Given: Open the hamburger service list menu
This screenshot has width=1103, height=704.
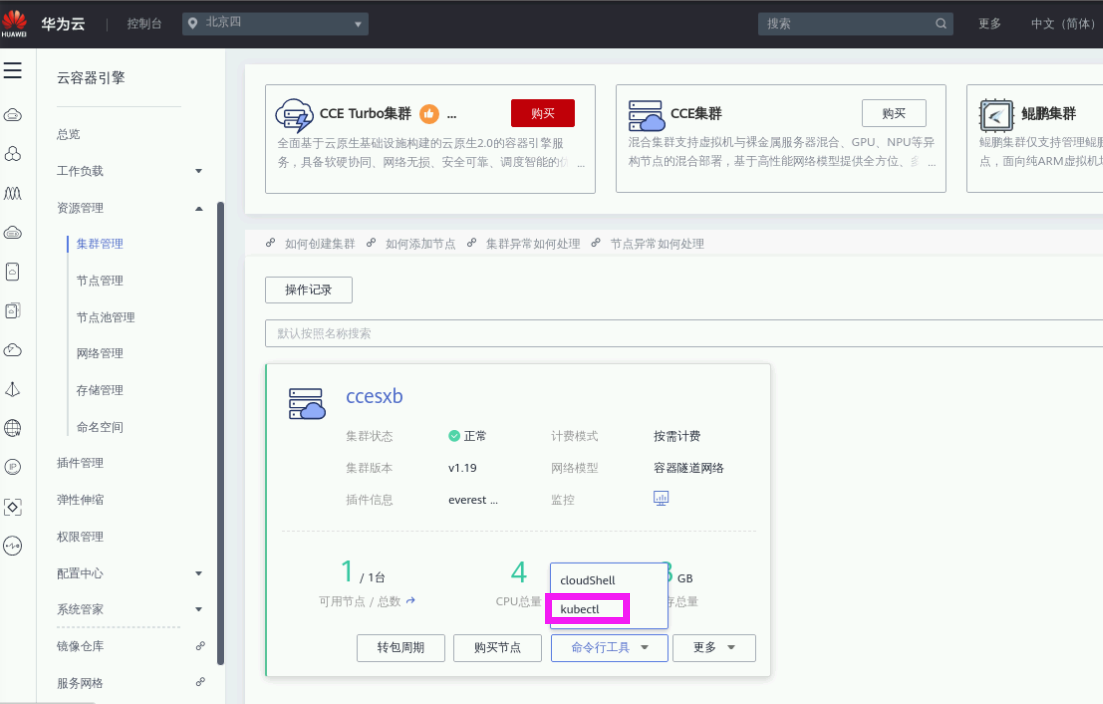Looking at the screenshot, I should tap(13, 70).
